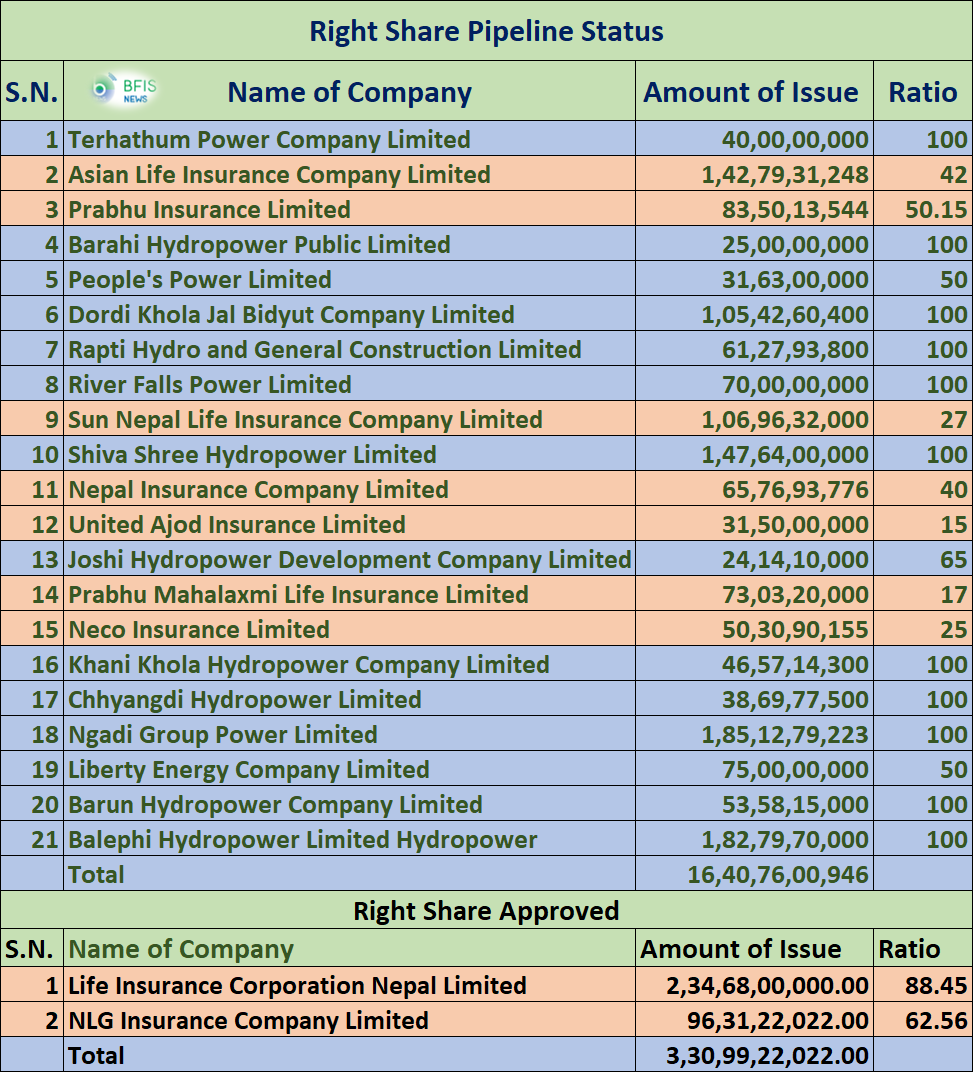Click Chhyangdi Hydropower Limited
The width and height of the screenshot is (974, 1073).
(x=244, y=699)
